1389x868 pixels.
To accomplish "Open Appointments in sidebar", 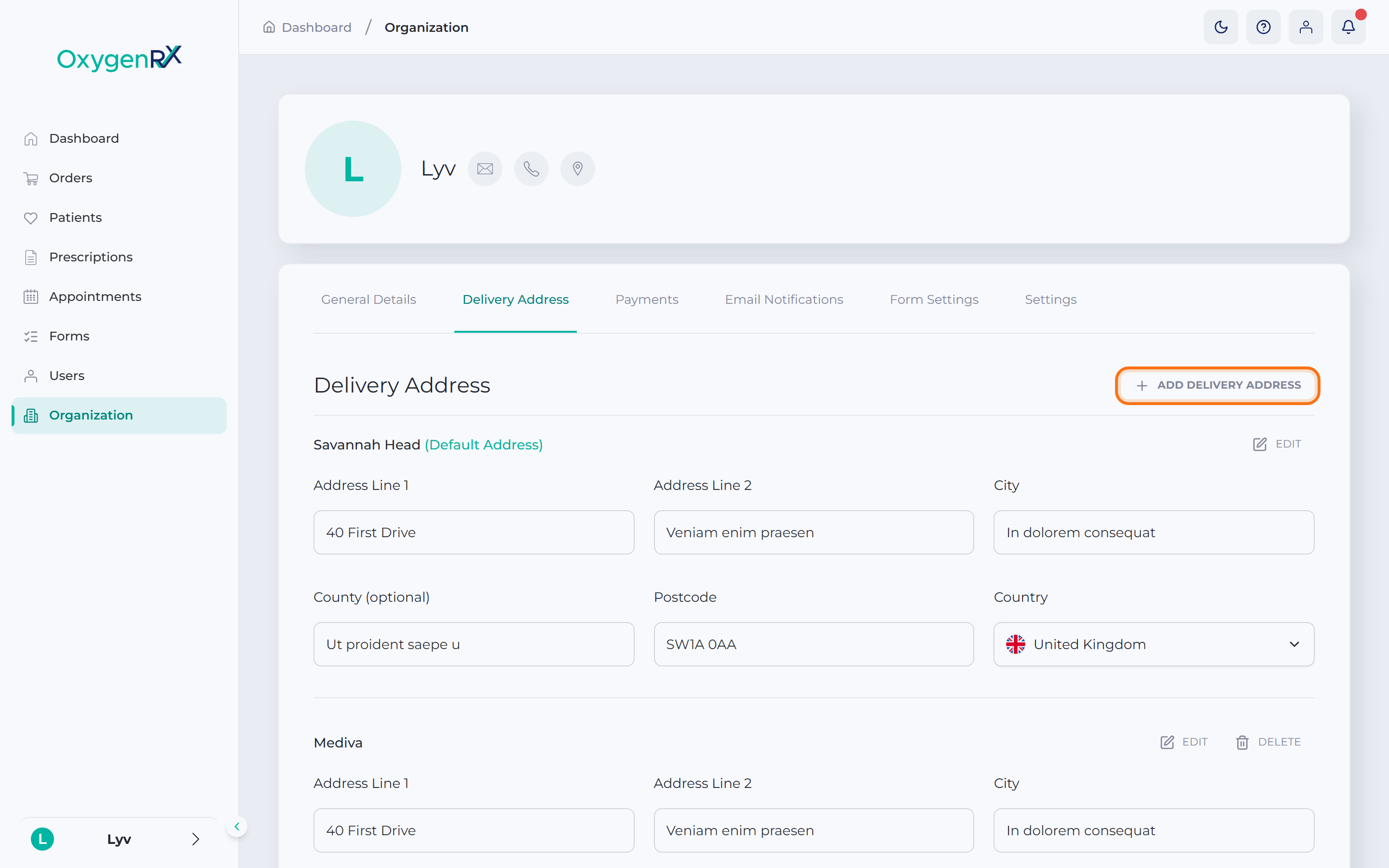I will pyautogui.click(x=119, y=297).
